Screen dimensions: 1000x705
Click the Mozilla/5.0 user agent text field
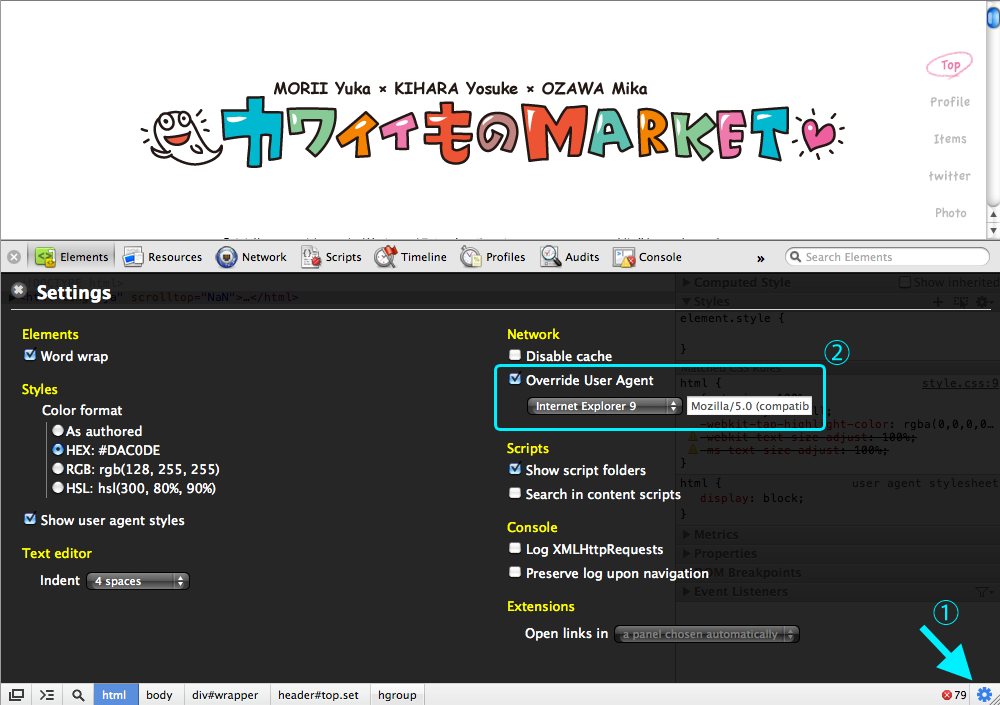(749, 406)
